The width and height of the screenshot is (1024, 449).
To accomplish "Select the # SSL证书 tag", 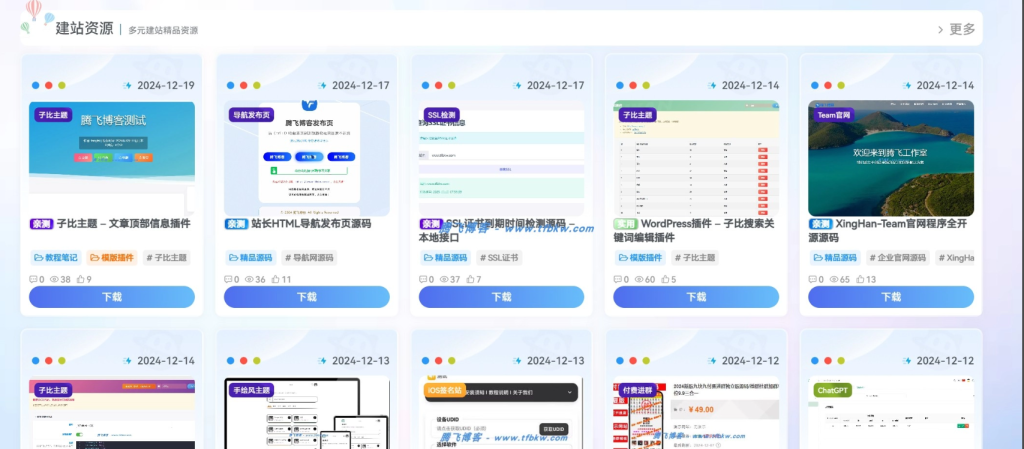I will tap(499, 258).
